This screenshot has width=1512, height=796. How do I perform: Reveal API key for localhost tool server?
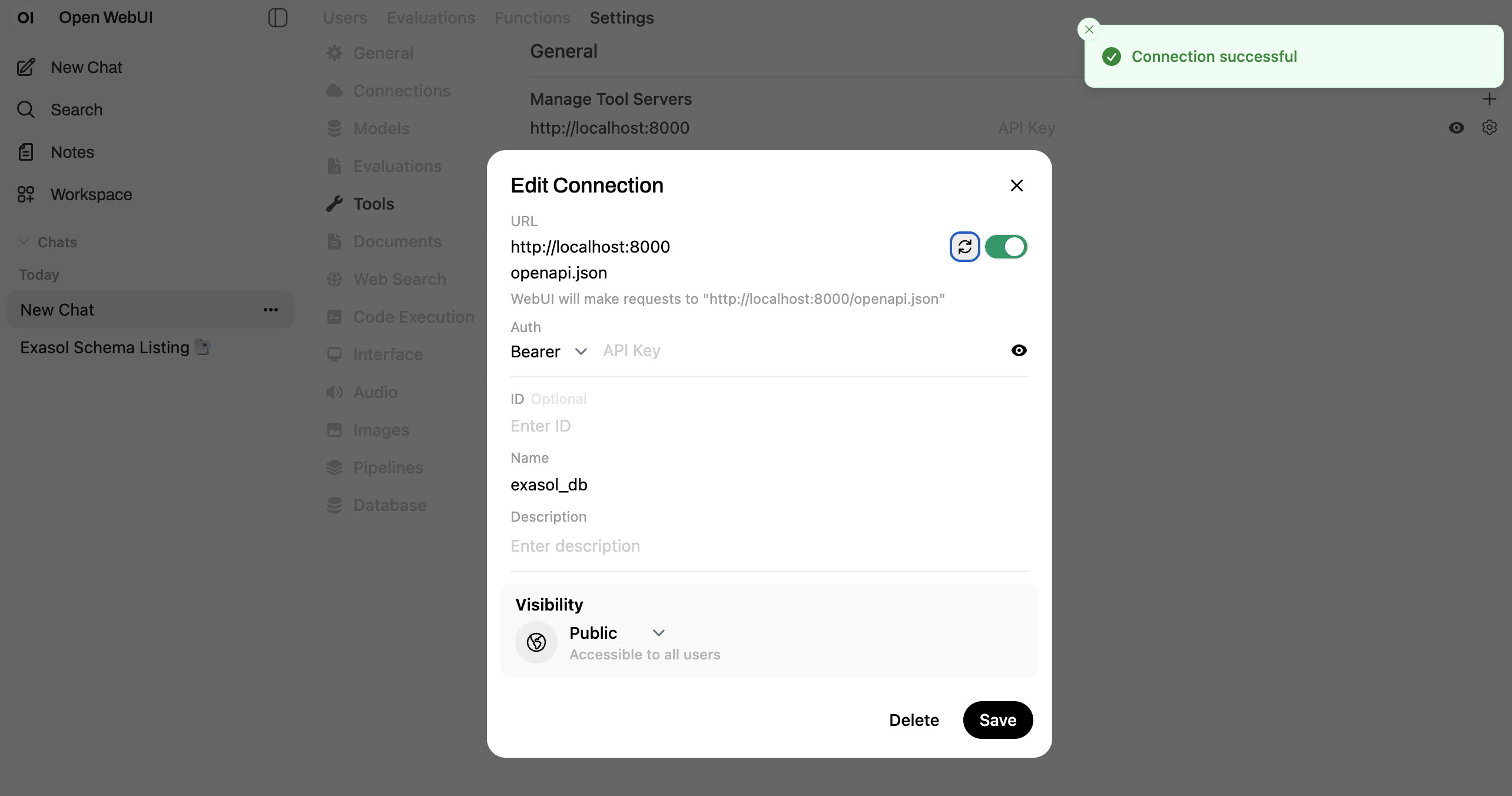pyautogui.click(x=1456, y=128)
